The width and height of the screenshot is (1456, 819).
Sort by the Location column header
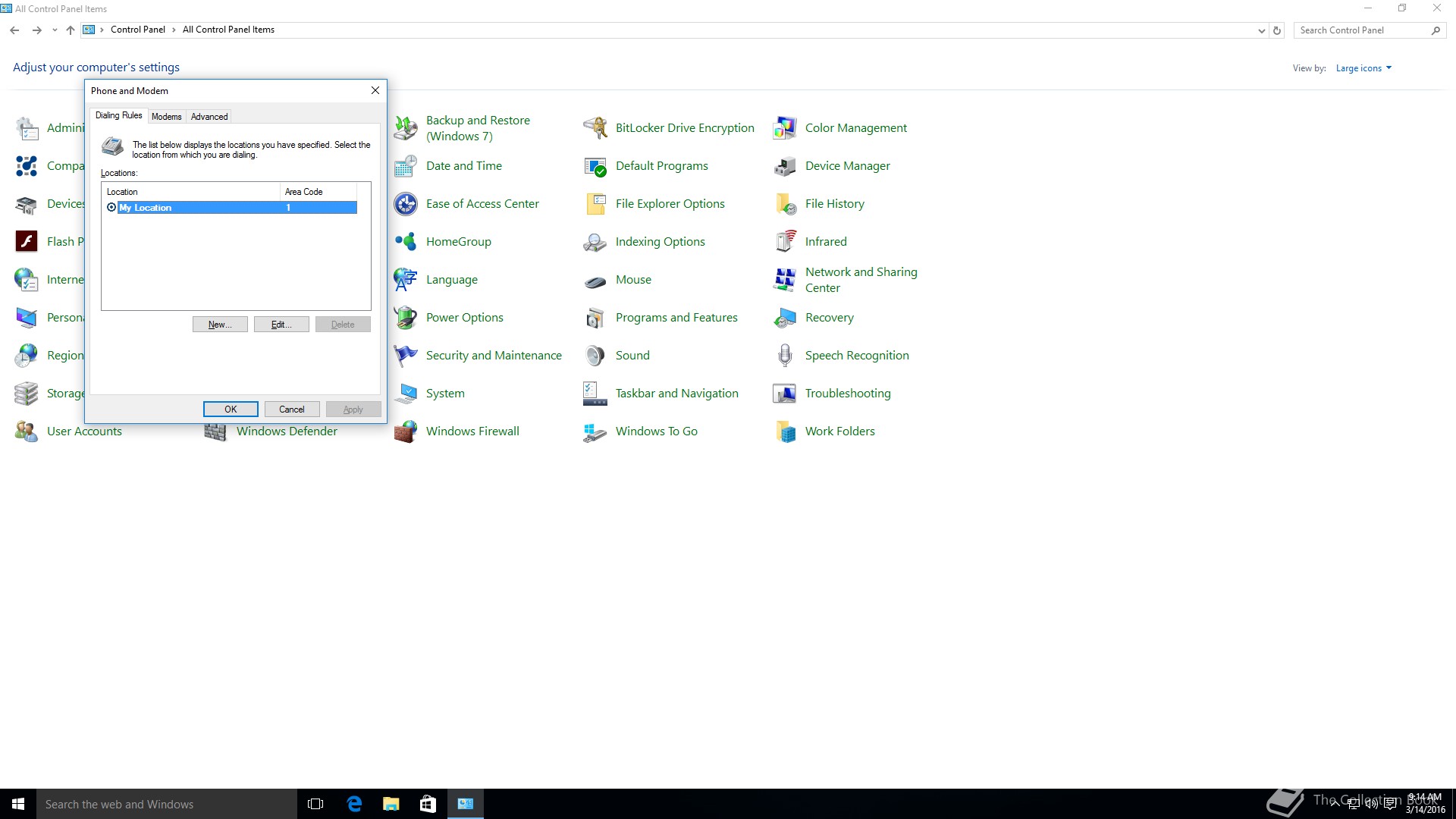[x=191, y=192]
